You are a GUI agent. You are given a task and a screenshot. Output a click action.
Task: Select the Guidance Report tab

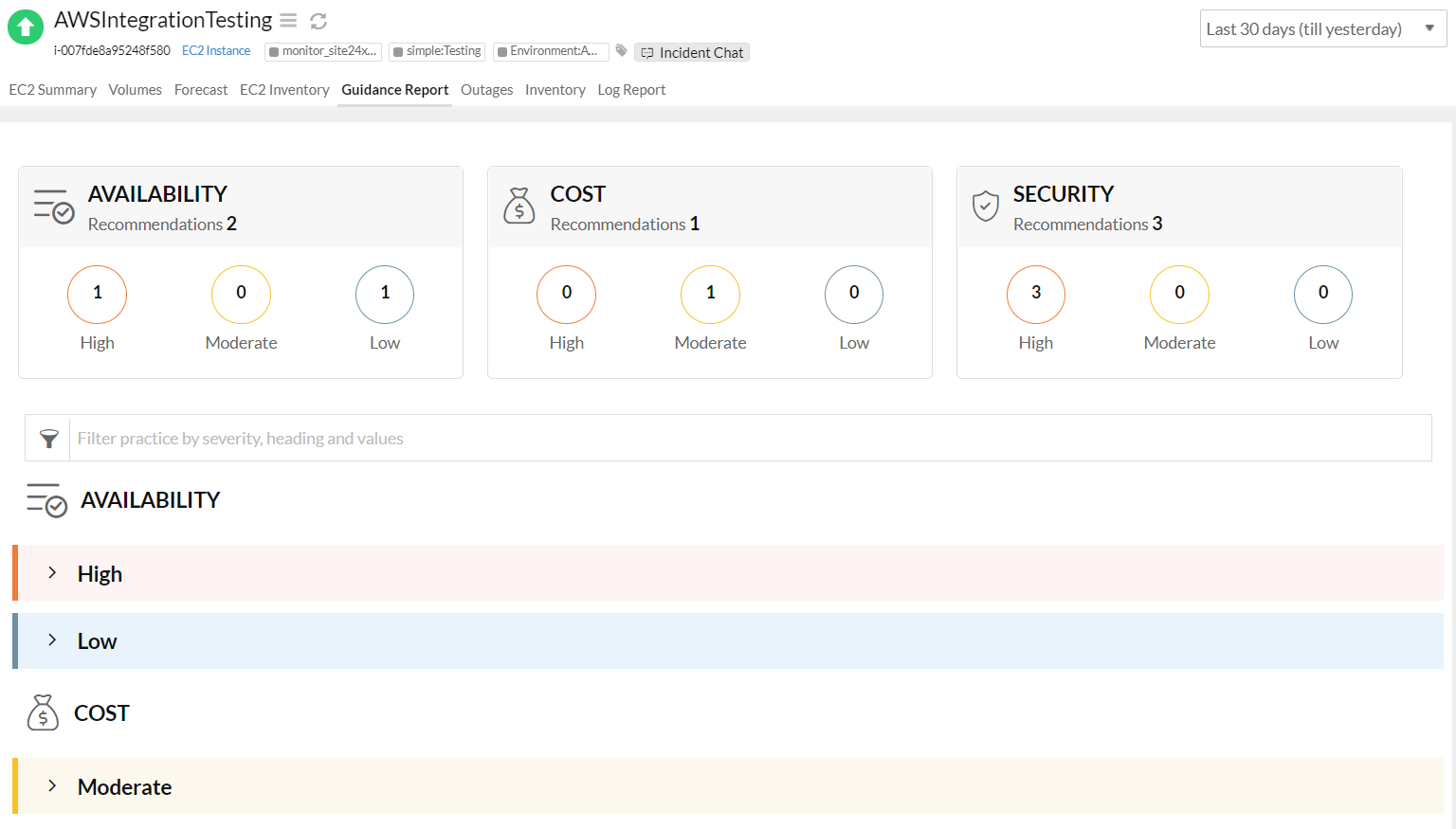(395, 90)
